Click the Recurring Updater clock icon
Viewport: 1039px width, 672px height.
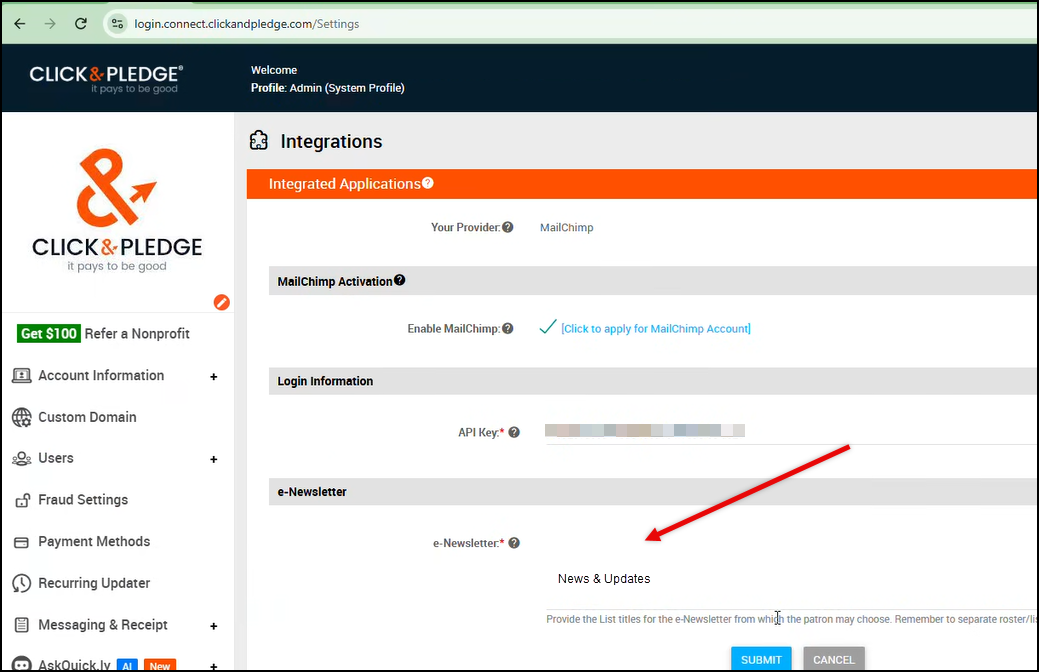click(21, 583)
